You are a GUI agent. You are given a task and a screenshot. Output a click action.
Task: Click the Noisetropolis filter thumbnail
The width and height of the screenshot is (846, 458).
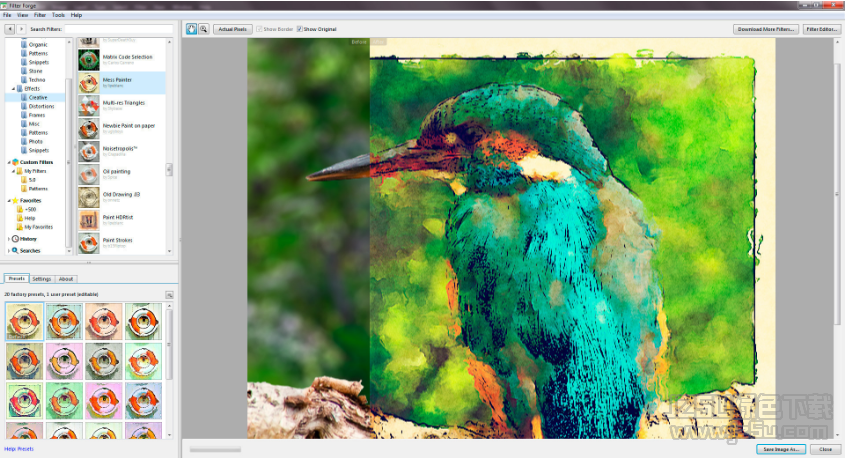[x=88, y=152]
